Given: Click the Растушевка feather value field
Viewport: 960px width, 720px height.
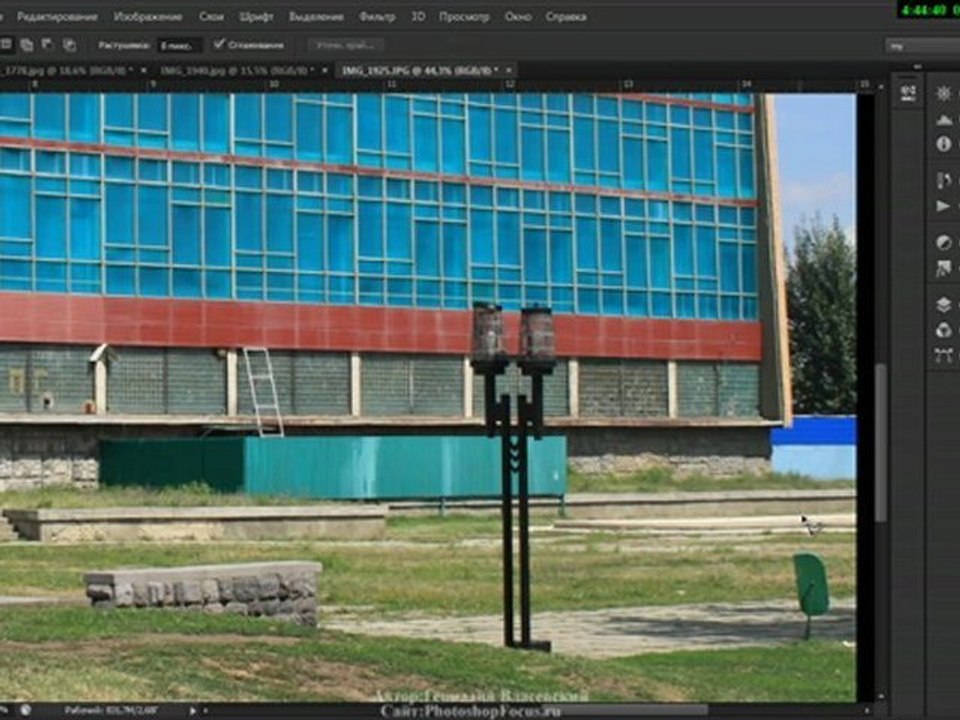Looking at the screenshot, I should (x=179, y=45).
